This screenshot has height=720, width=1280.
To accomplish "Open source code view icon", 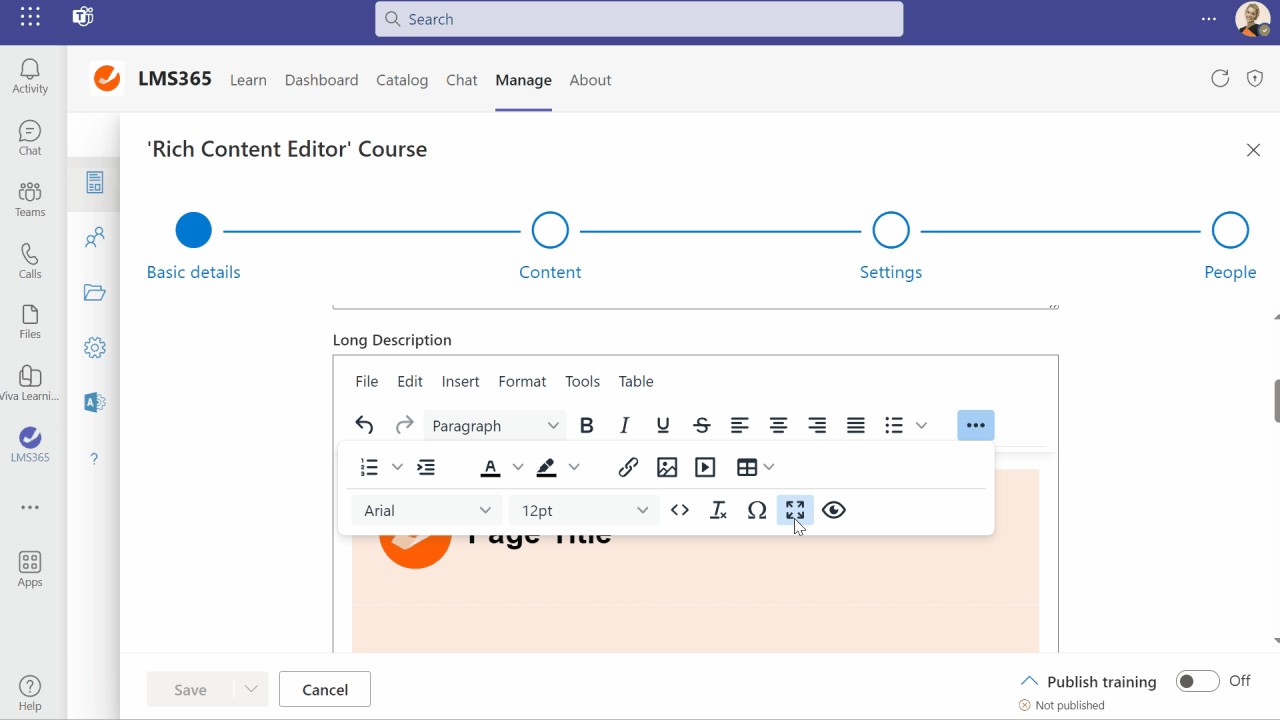I will click(680, 510).
